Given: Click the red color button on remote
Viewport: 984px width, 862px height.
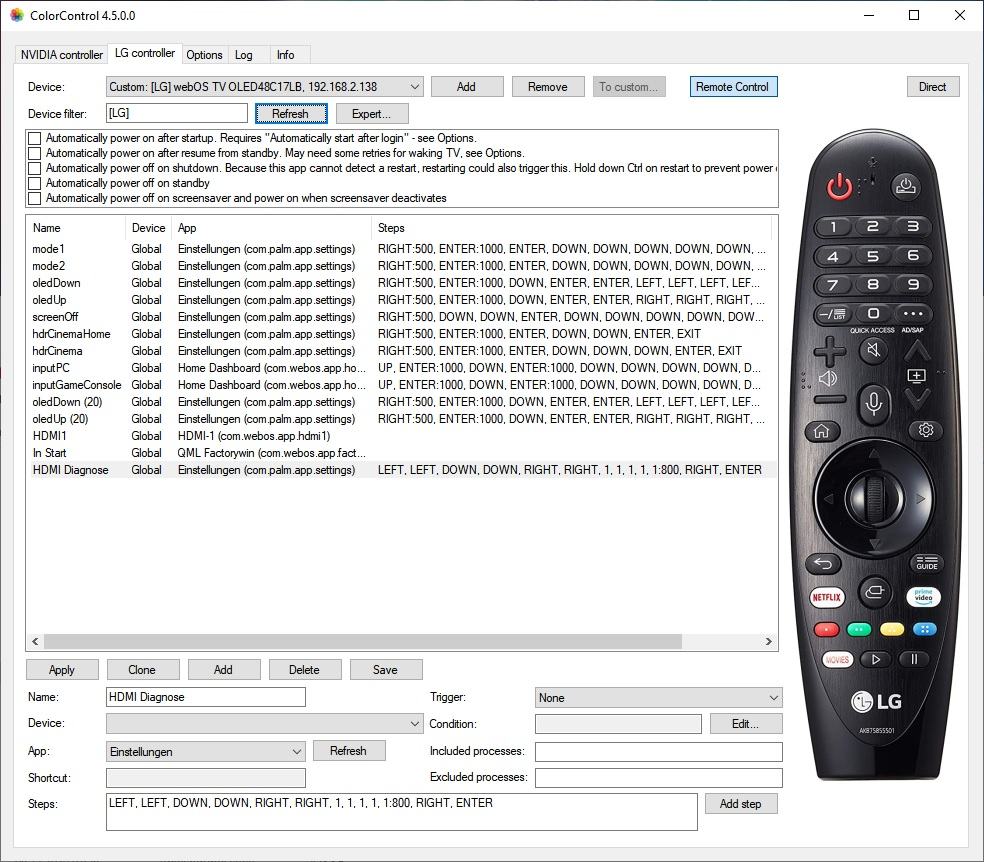Looking at the screenshot, I should coord(826,629).
